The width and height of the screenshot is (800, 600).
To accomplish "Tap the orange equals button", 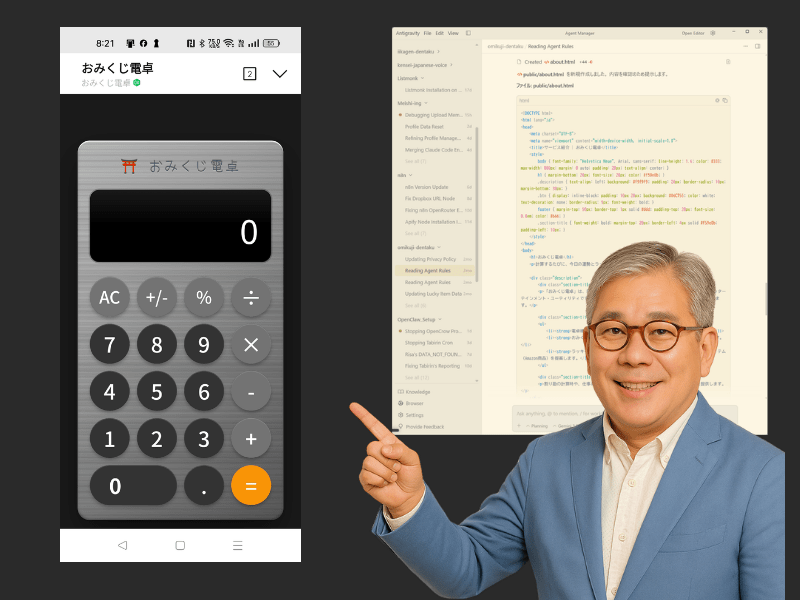I will 251,486.
